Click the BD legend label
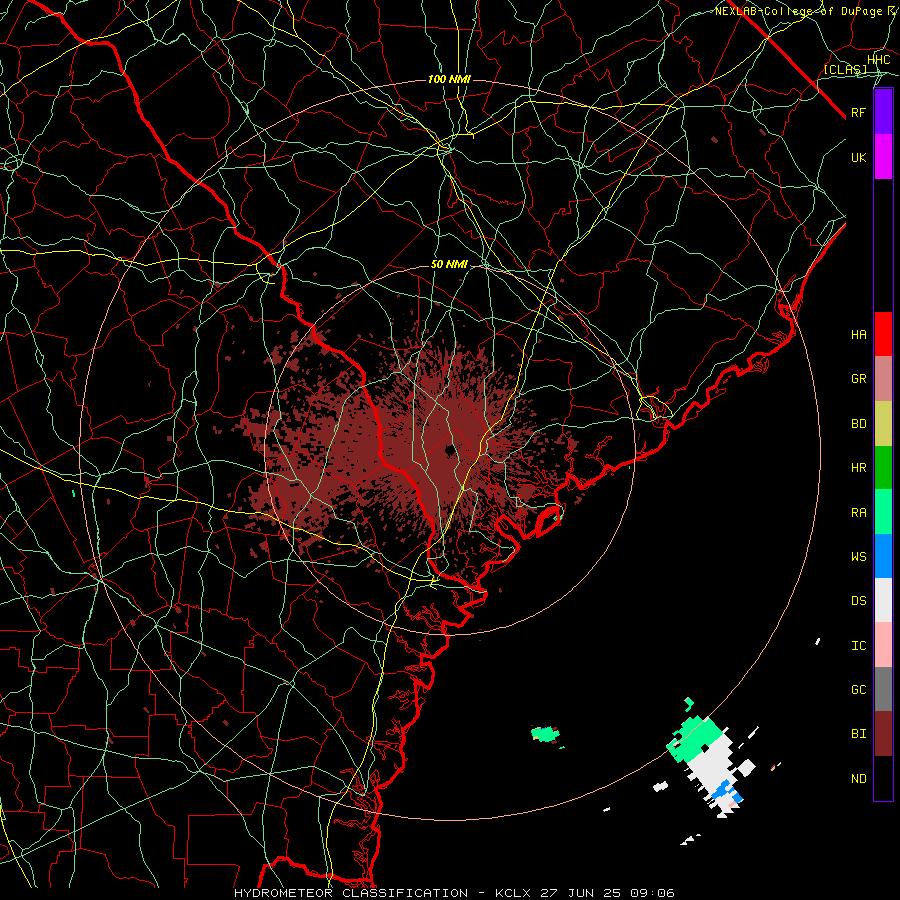Viewport: 900px width, 900px height. pos(859,424)
